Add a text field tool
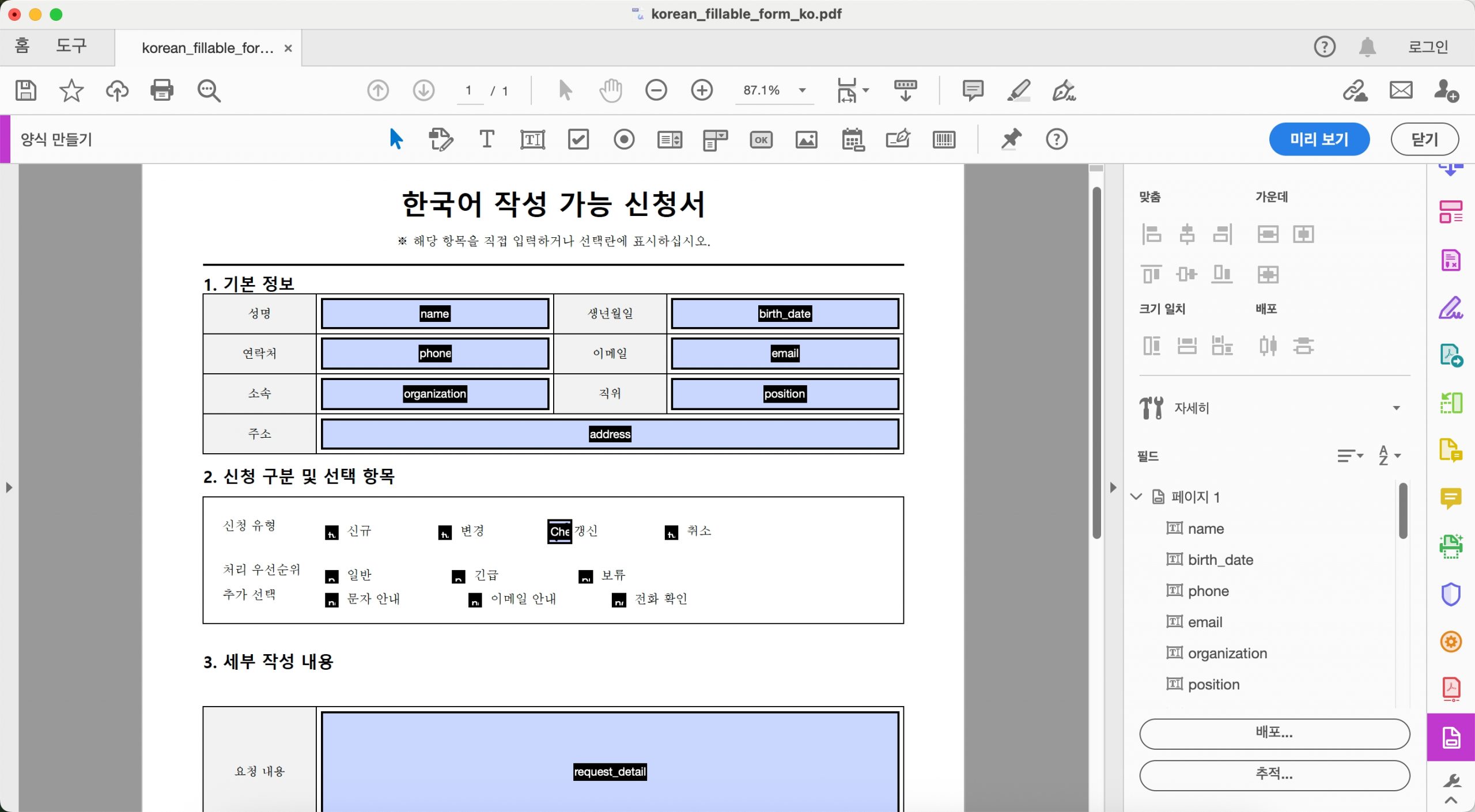This screenshot has width=1475, height=812. tap(532, 139)
